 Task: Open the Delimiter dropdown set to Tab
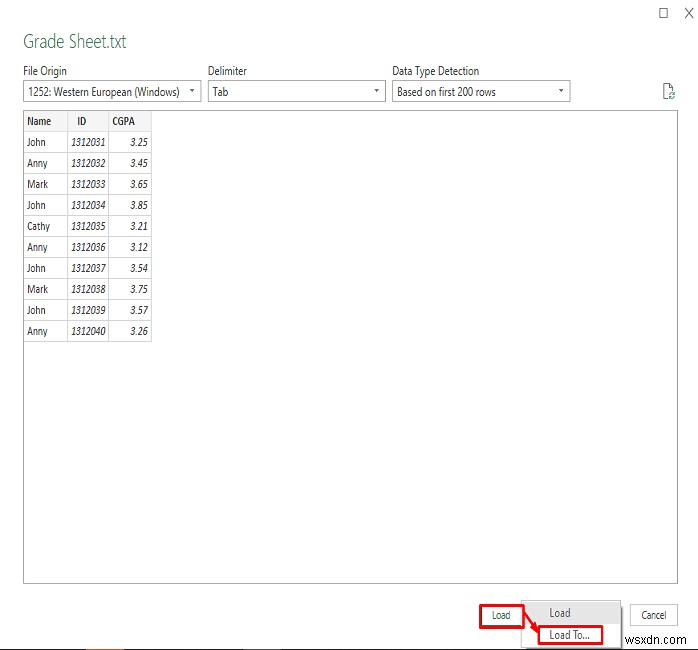296,91
